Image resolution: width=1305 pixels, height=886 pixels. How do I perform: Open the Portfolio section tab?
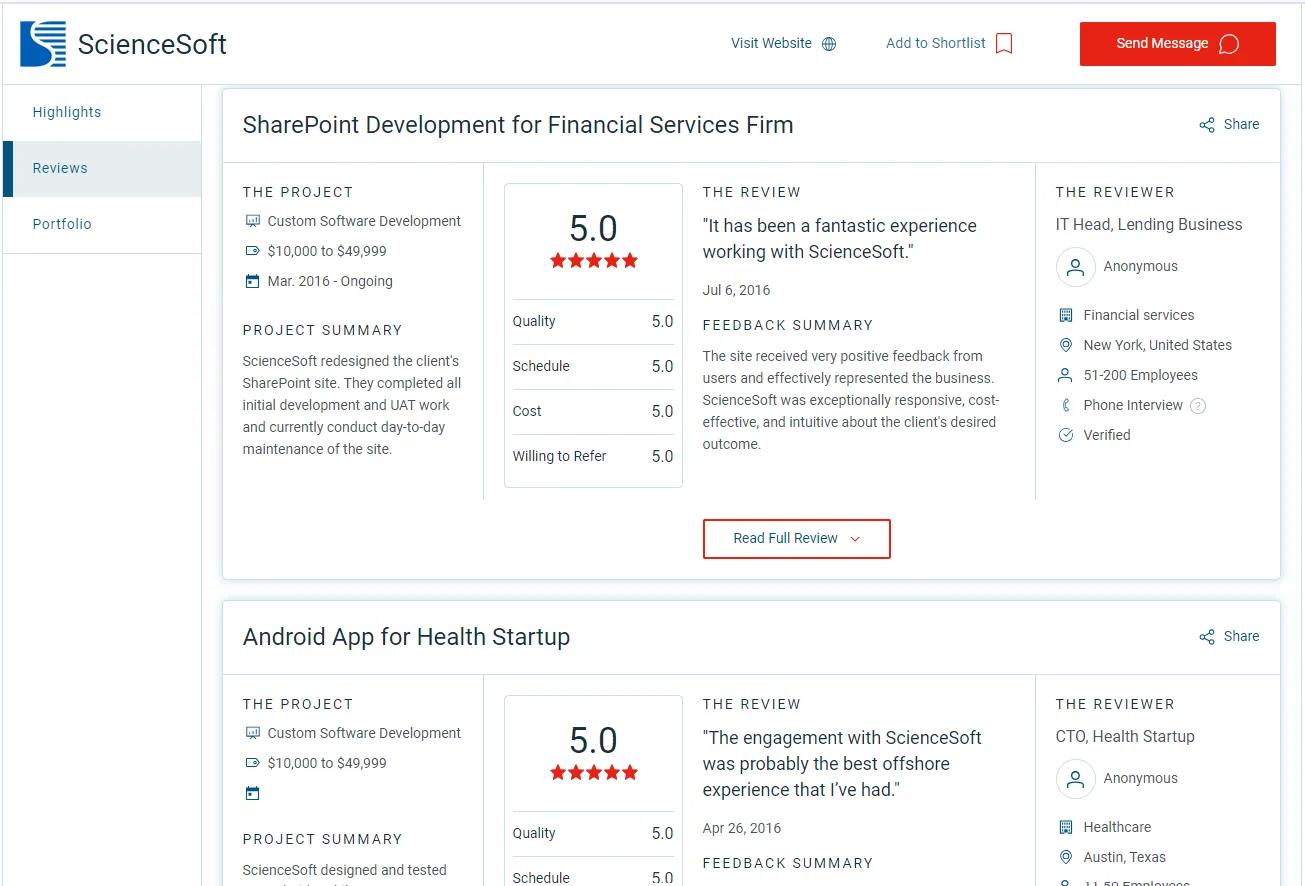tap(102, 225)
